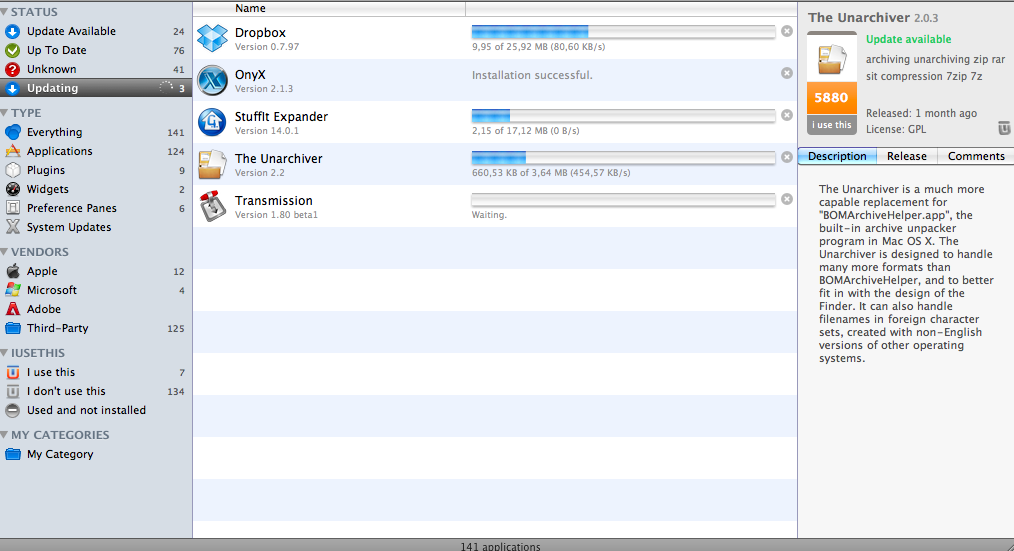This screenshot has height=551, width=1014.
Task: Click the 'I don't use this' sidebar icon
Action: click(12, 391)
